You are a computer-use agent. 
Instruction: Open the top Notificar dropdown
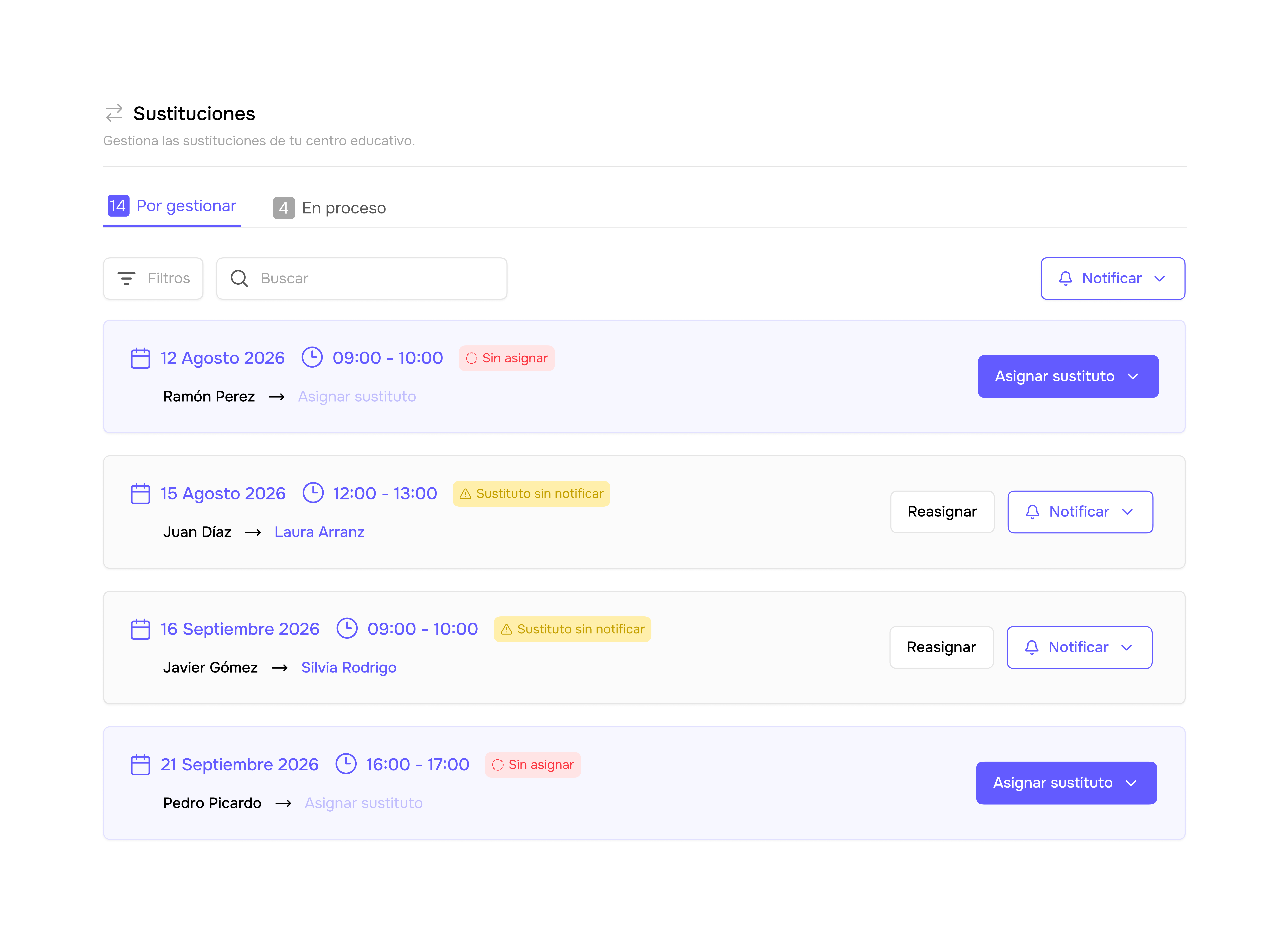click(1113, 278)
